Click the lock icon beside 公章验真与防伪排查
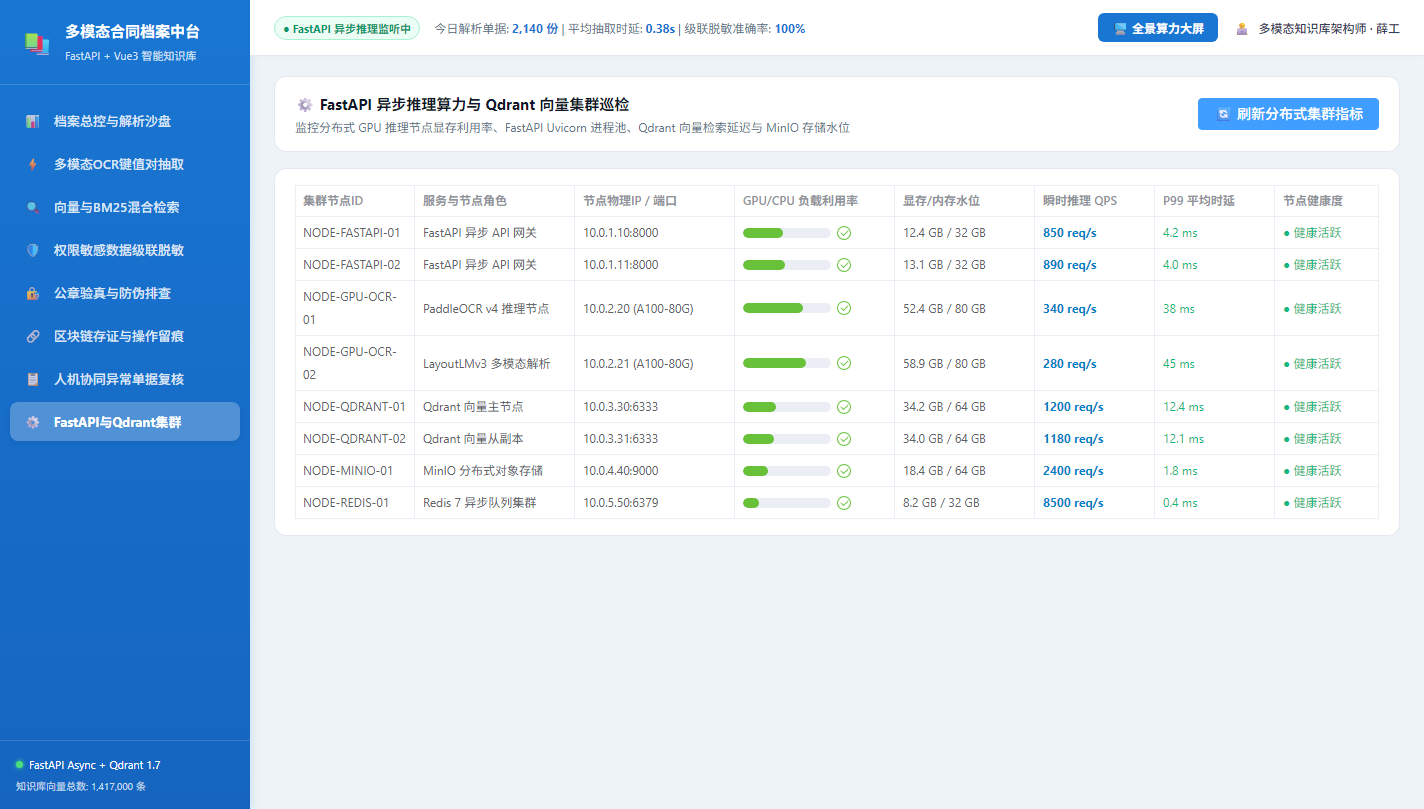Image resolution: width=1424 pixels, height=809 pixels. click(x=33, y=294)
